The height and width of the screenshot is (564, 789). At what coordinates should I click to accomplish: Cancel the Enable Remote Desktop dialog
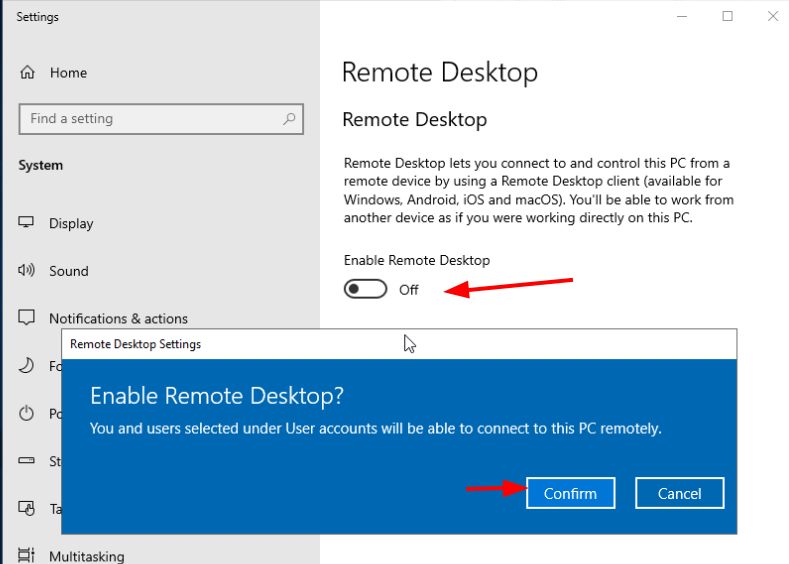tap(680, 493)
